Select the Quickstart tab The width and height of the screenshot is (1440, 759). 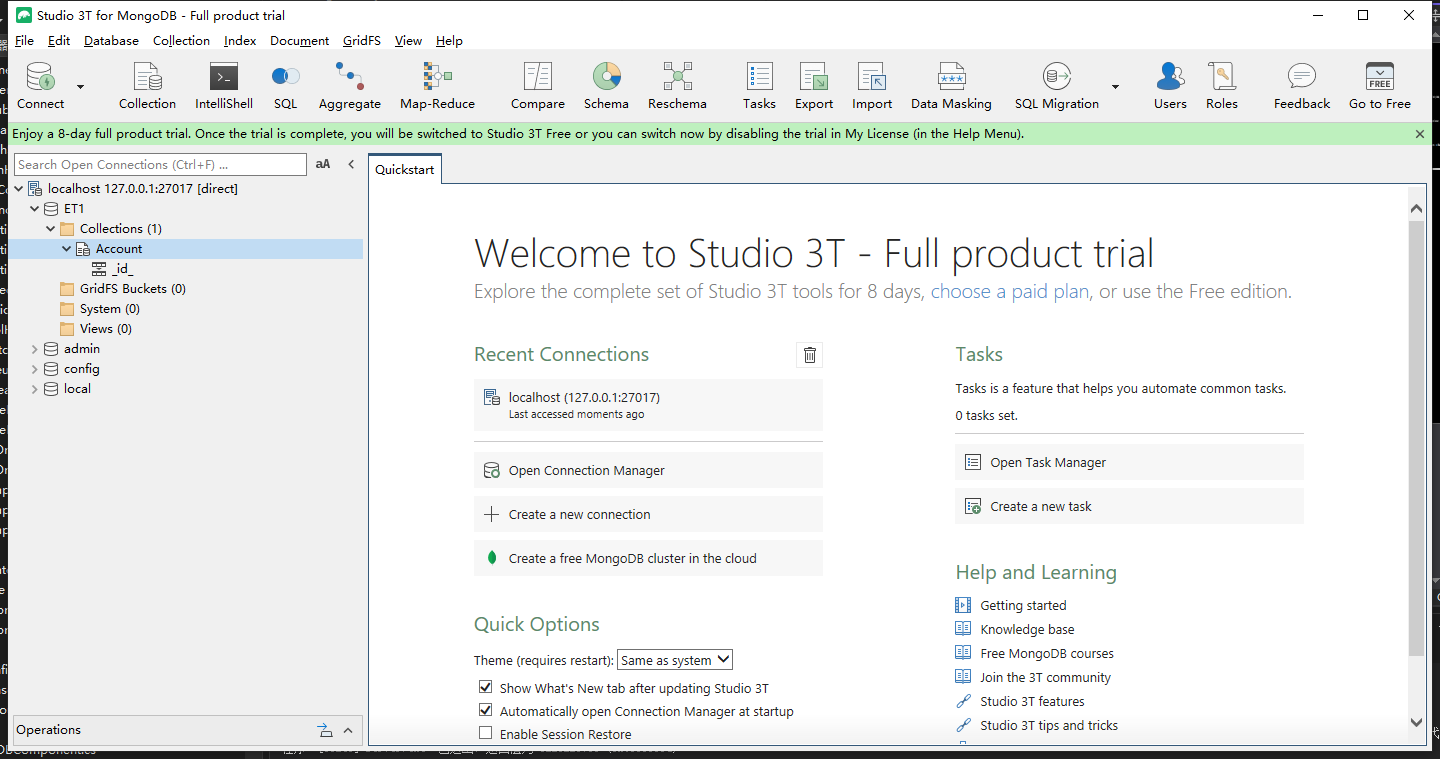tap(405, 169)
